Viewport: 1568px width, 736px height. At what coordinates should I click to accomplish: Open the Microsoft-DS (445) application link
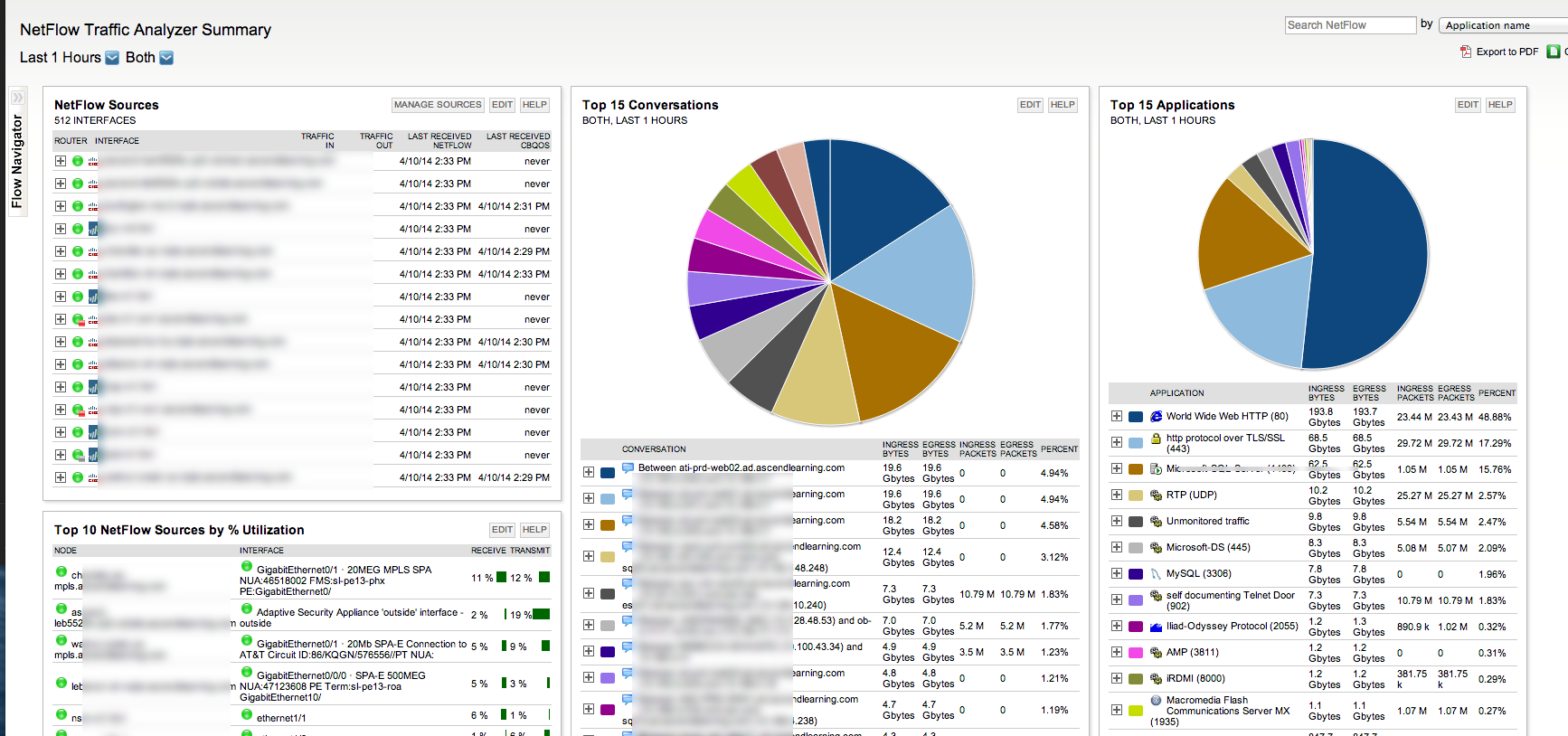(x=1208, y=548)
